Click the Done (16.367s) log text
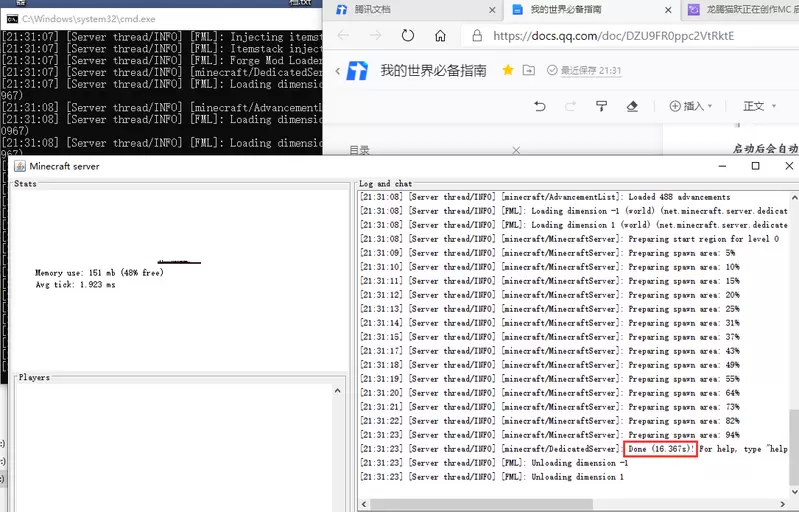799x512 pixels. (x=661, y=449)
